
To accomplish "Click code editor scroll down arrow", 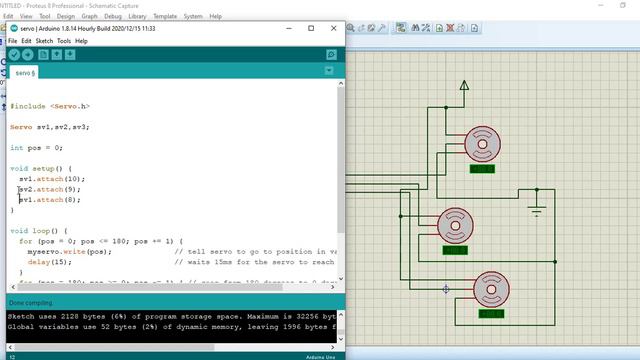I will point(341,279).
